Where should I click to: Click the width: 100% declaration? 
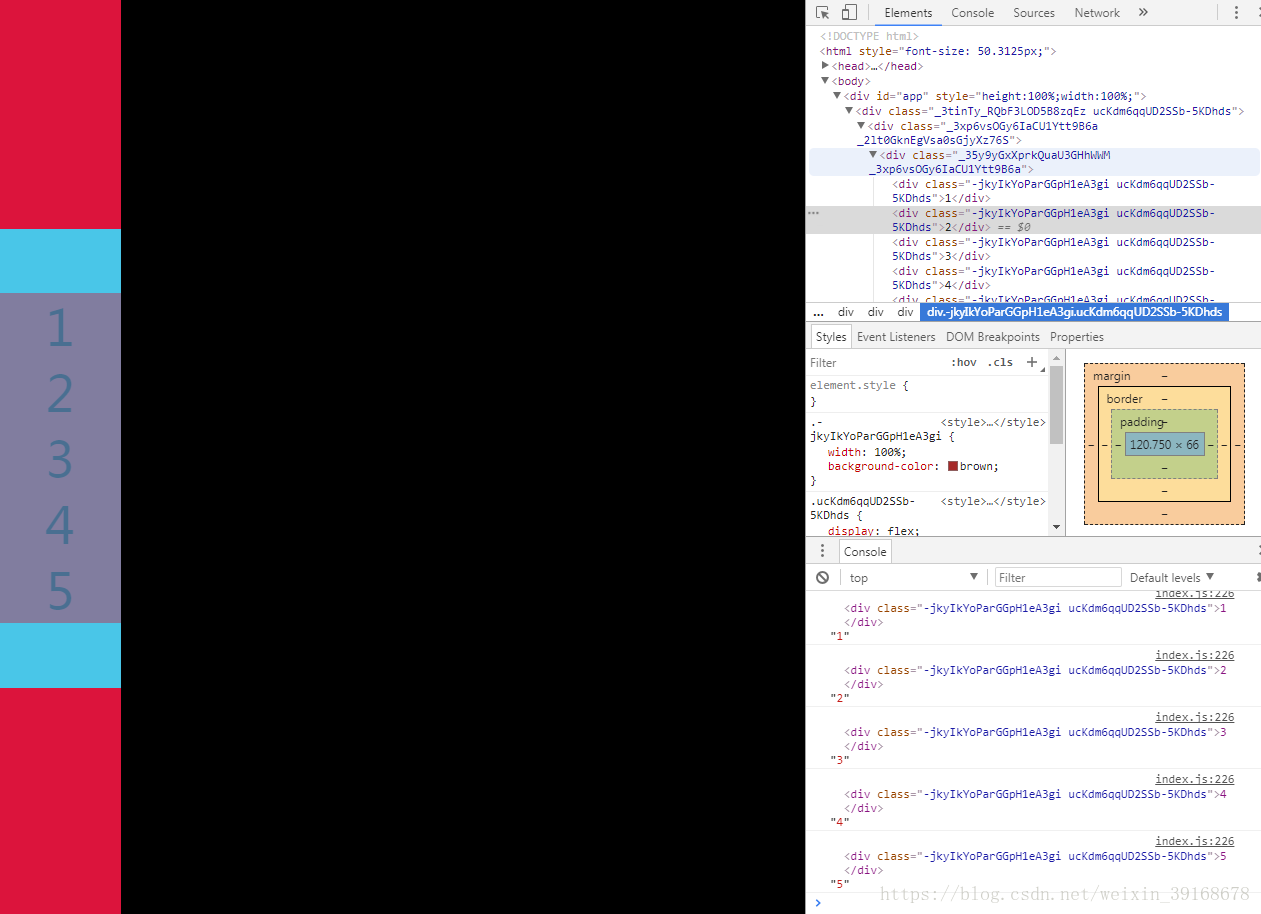pyautogui.click(x=867, y=452)
